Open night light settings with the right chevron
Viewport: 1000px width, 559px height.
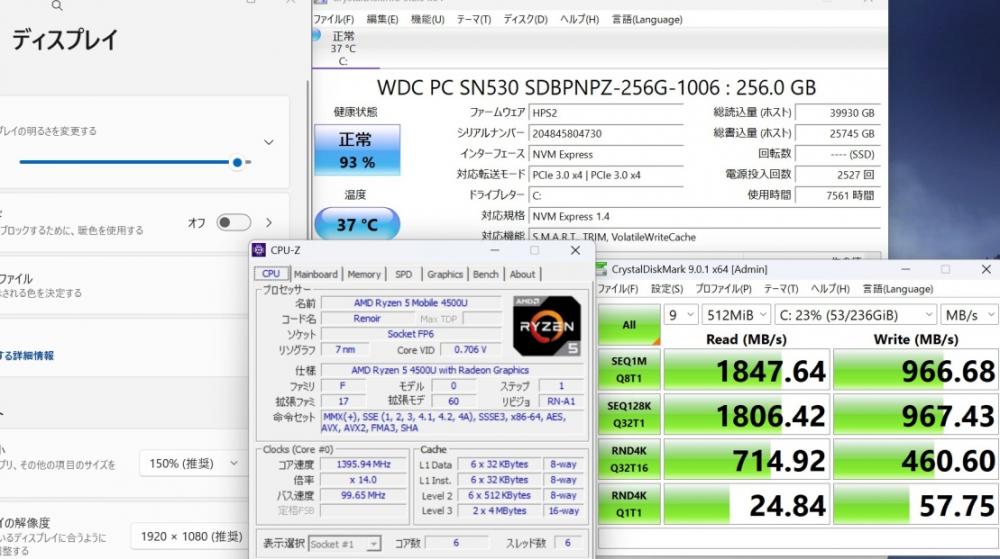coord(269,222)
